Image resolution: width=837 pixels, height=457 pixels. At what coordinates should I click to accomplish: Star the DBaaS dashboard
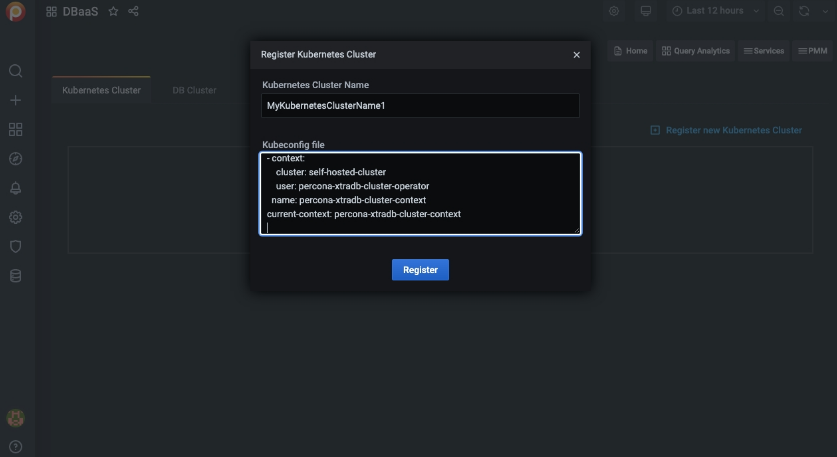113,11
